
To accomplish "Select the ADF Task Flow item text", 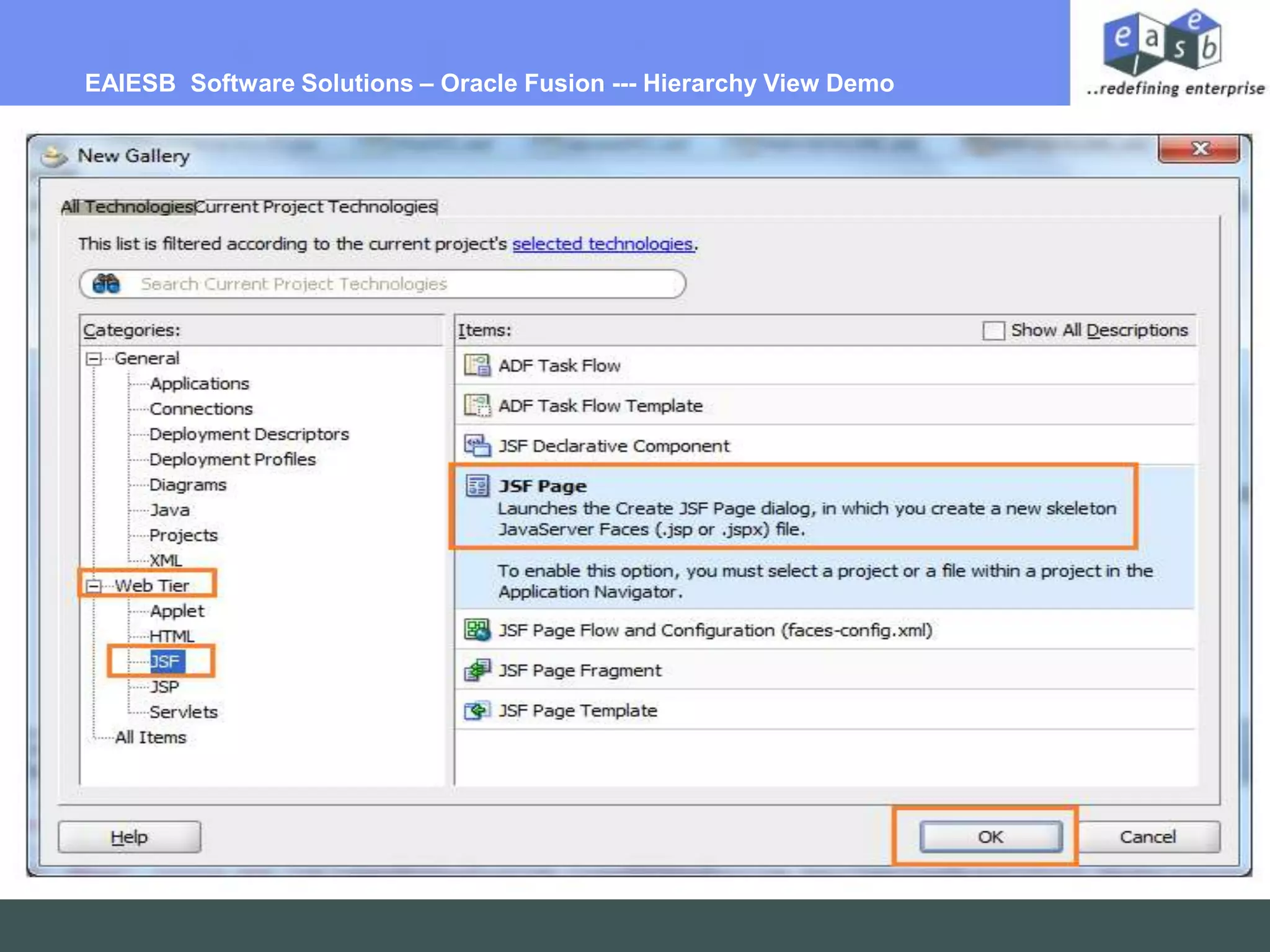I will (559, 366).
